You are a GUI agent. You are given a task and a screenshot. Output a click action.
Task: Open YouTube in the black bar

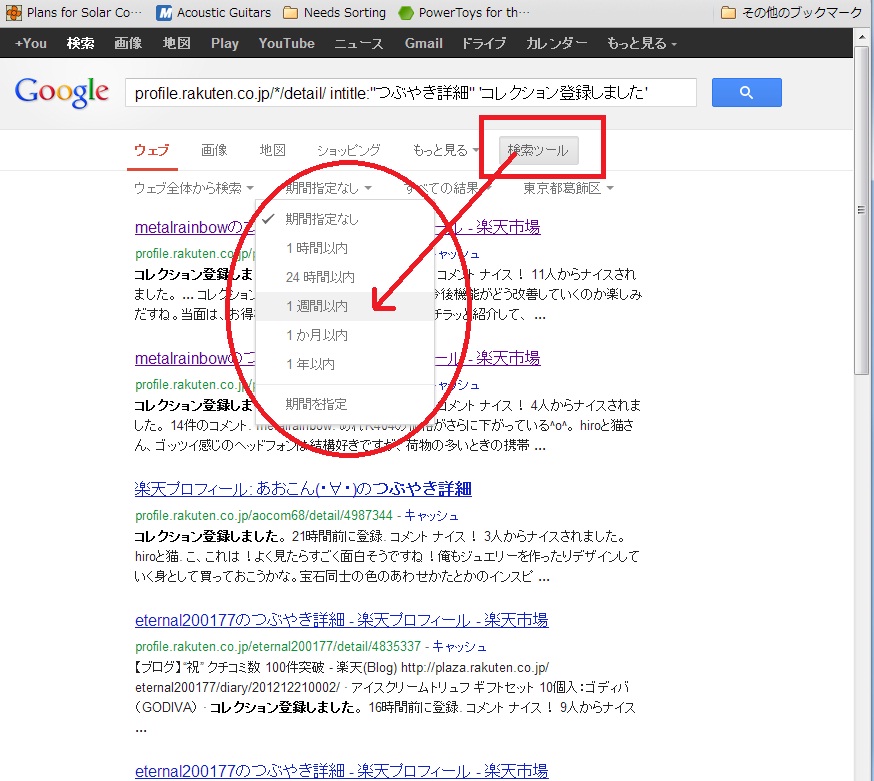tap(287, 43)
